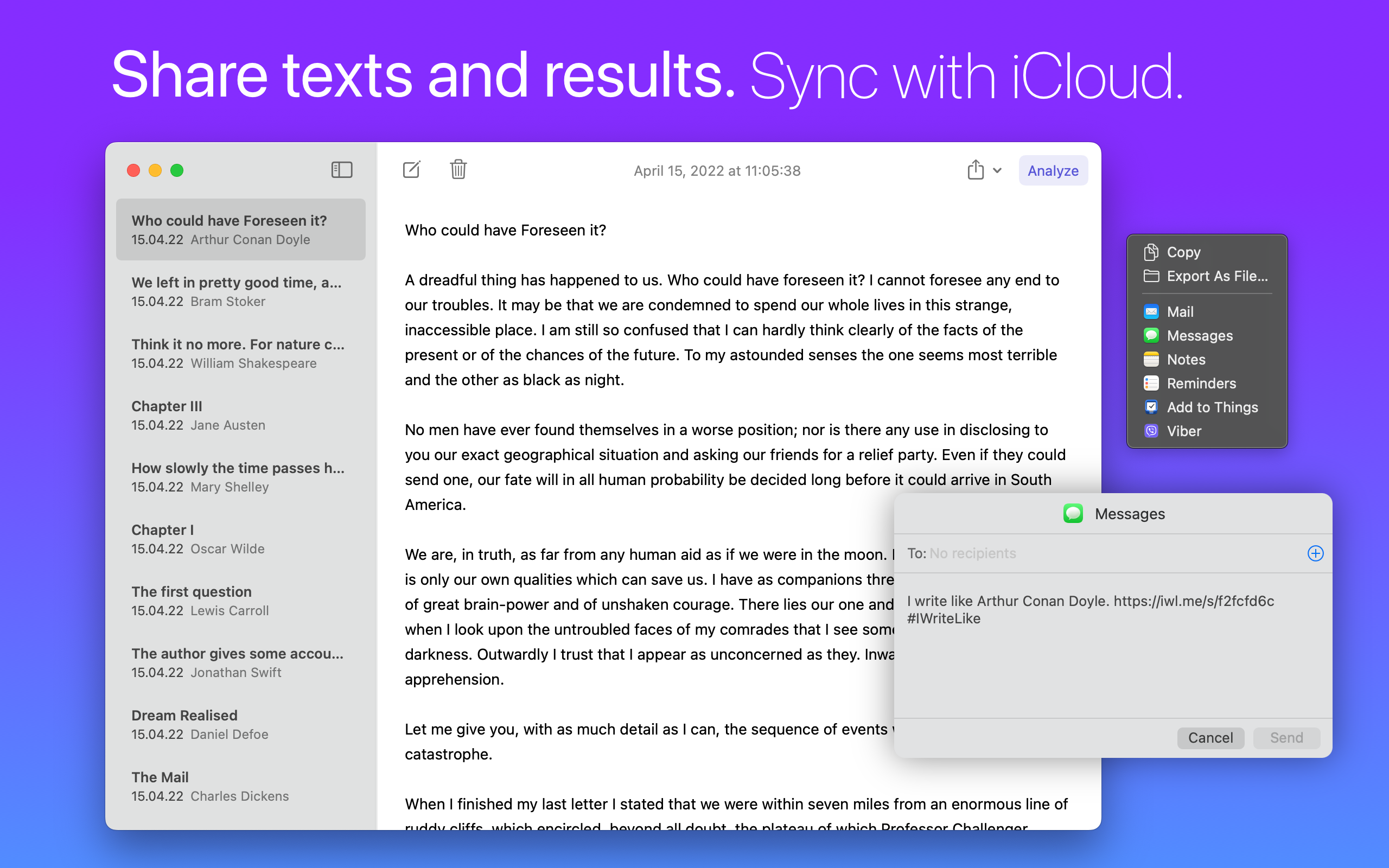This screenshot has height=868, width=1389.
Task: Click the Messages app icon in sheet header
Action: pyautogui.click(x=1073, y=513)
